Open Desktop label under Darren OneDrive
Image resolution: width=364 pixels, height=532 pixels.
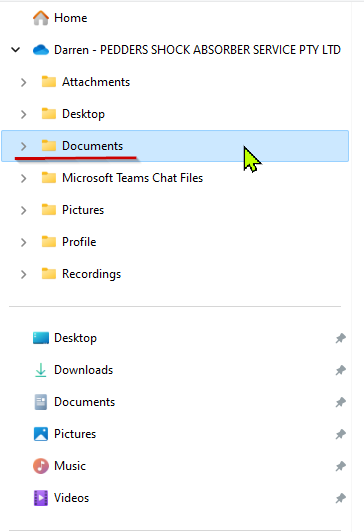click(83, 114)
